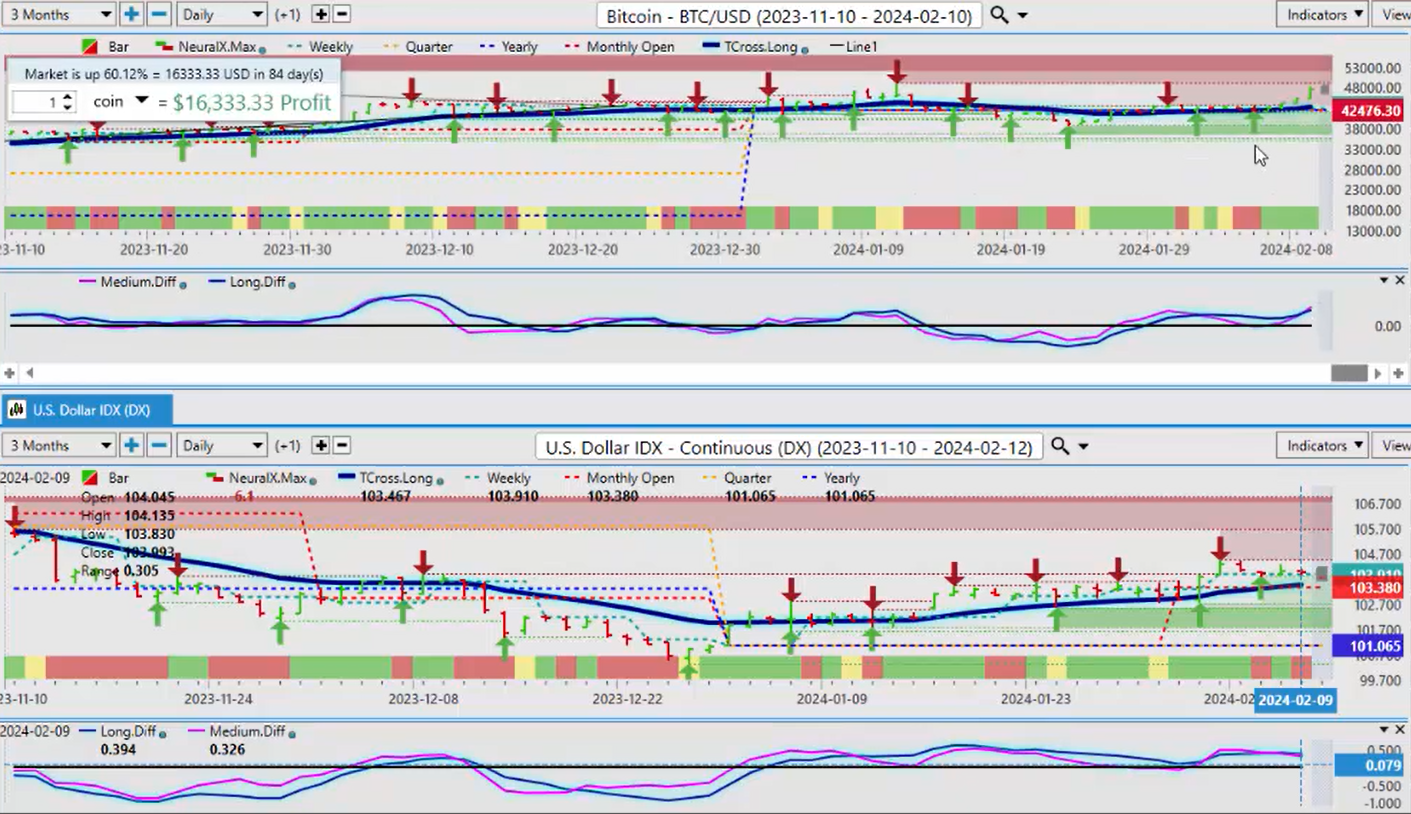
Task: Expand the arrow beside the Dollar IDX search magnifier
Action: tap(1083, 447)
